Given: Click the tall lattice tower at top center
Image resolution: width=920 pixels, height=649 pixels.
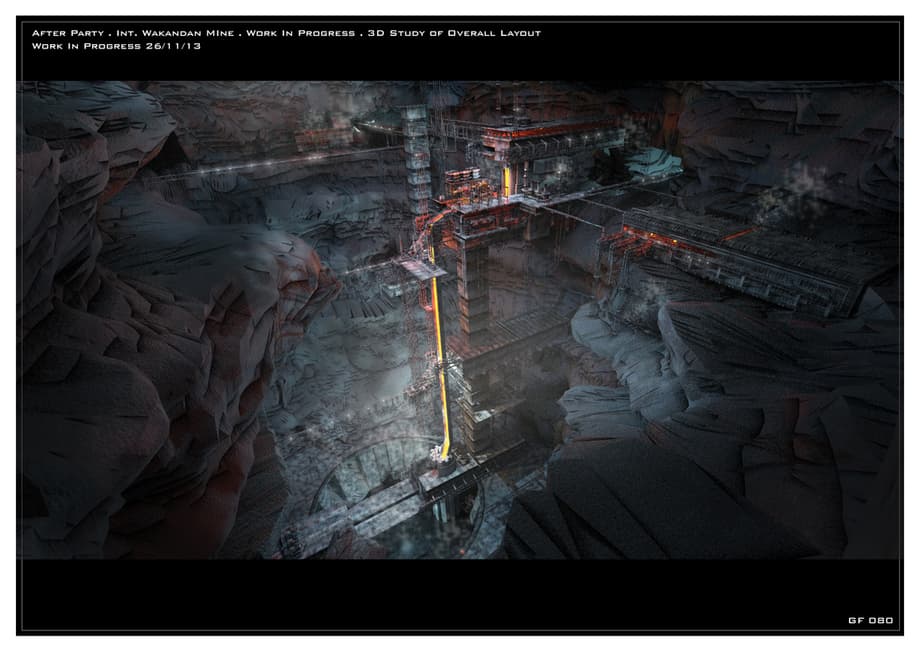Looking at the screenshot, I should (417, 150).
